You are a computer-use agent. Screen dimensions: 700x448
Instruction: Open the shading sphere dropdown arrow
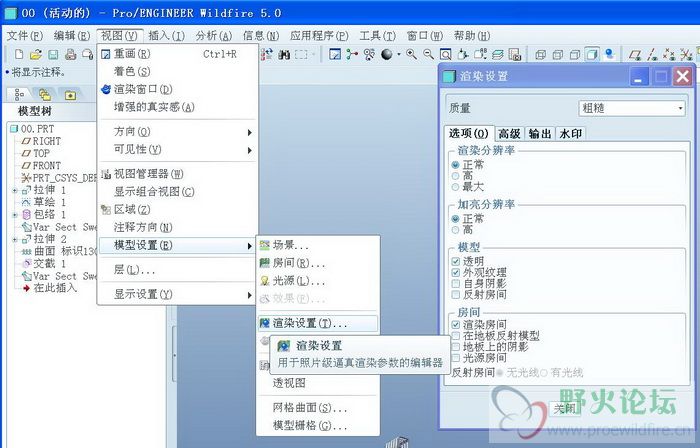(399, 54)
